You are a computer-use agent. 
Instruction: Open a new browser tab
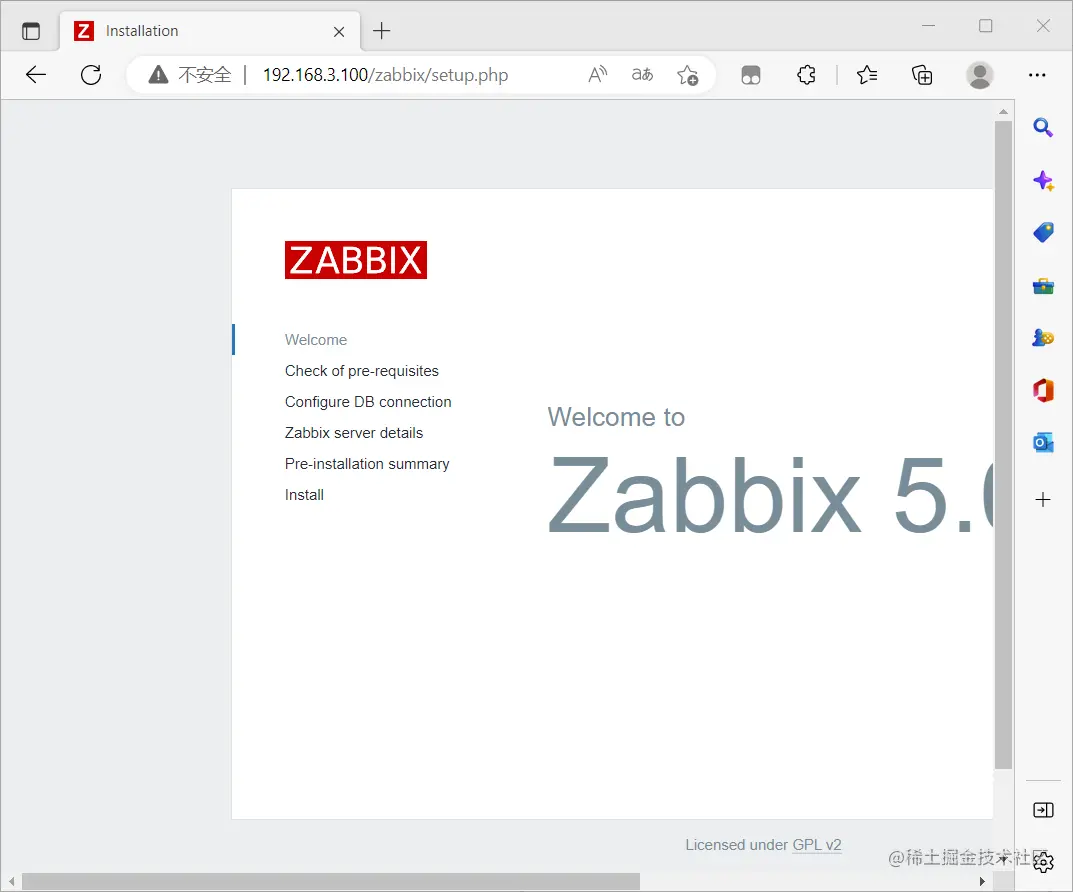(x=381, y=31)
